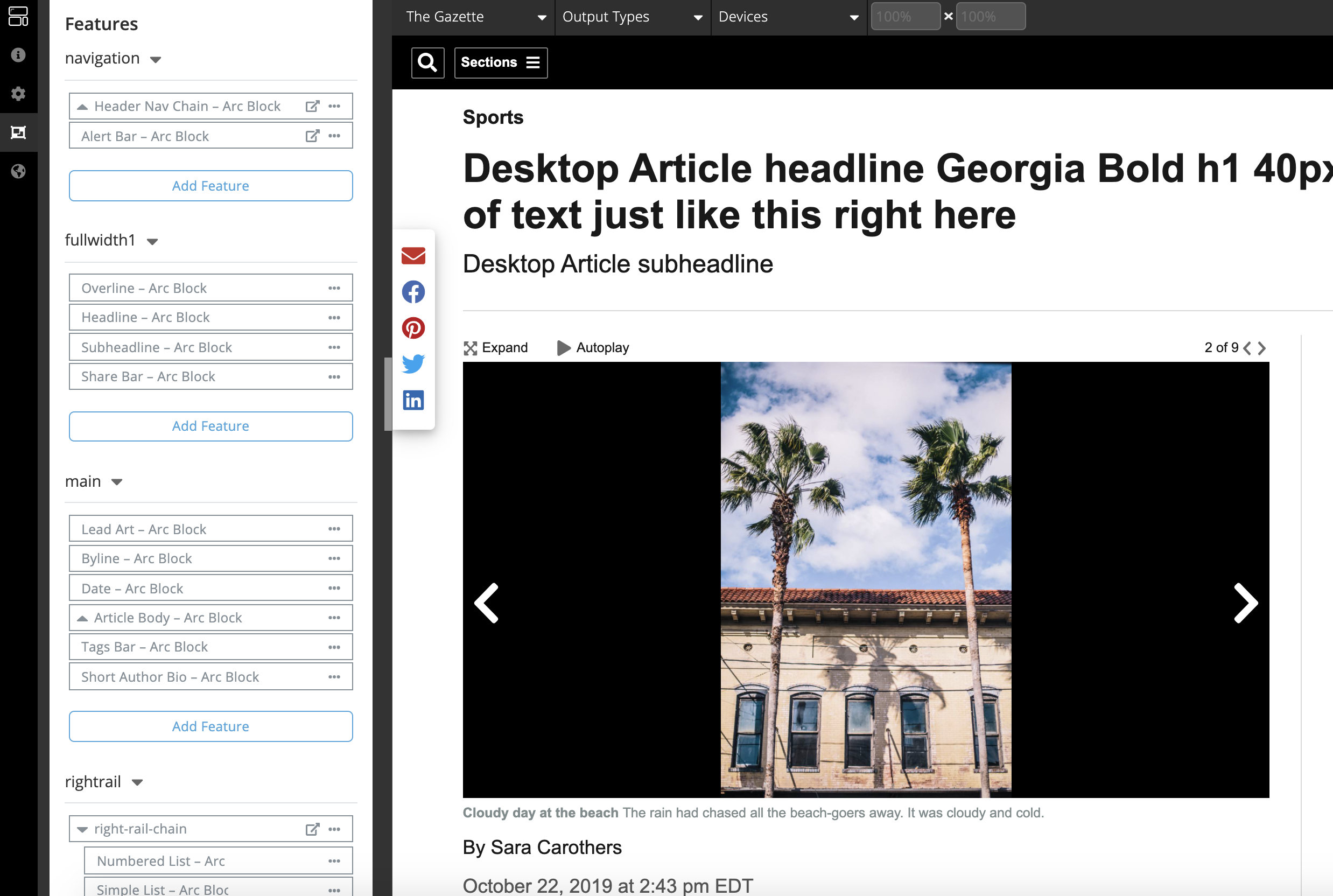Image resolution: width=1333 pixels, height=896 pixels.
Task: Open more options for Subheadline block
Action: 335,347
